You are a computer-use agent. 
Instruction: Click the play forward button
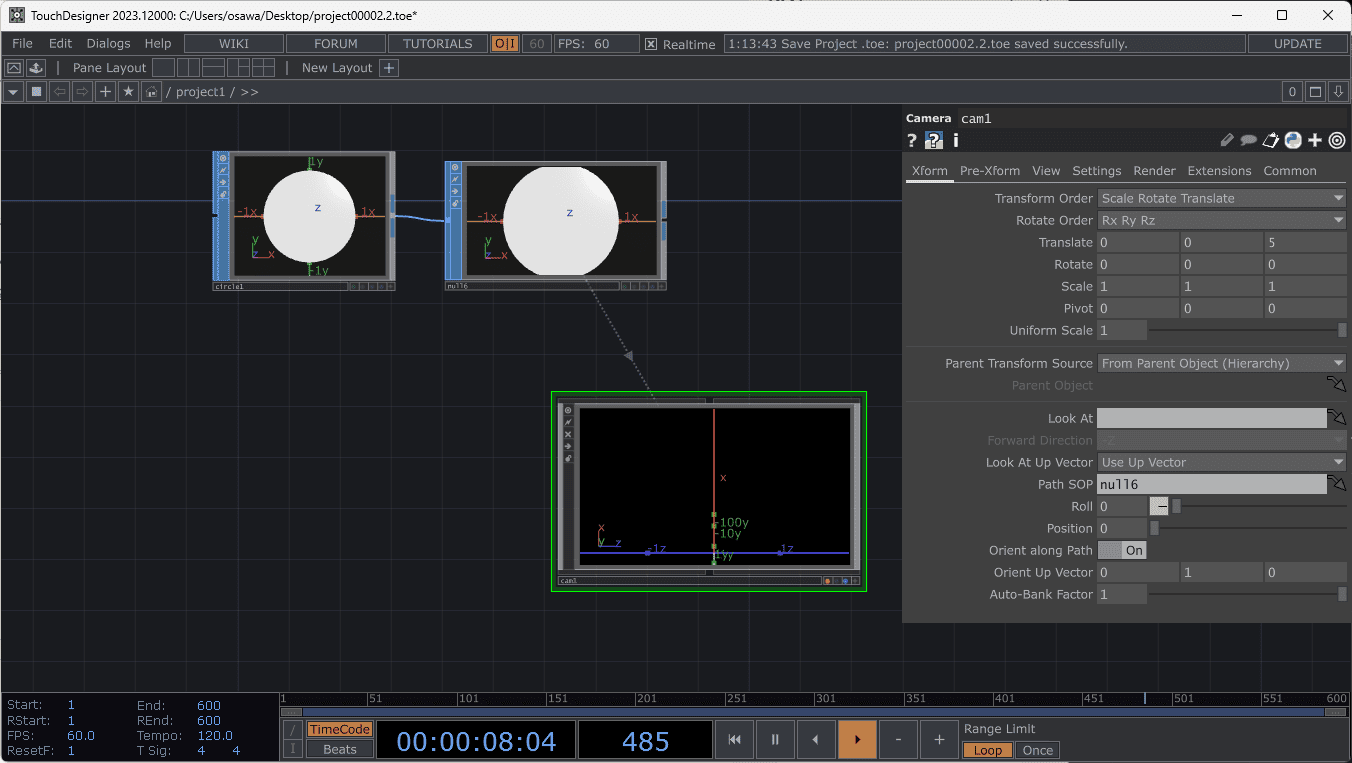click(x=857, y=739)
